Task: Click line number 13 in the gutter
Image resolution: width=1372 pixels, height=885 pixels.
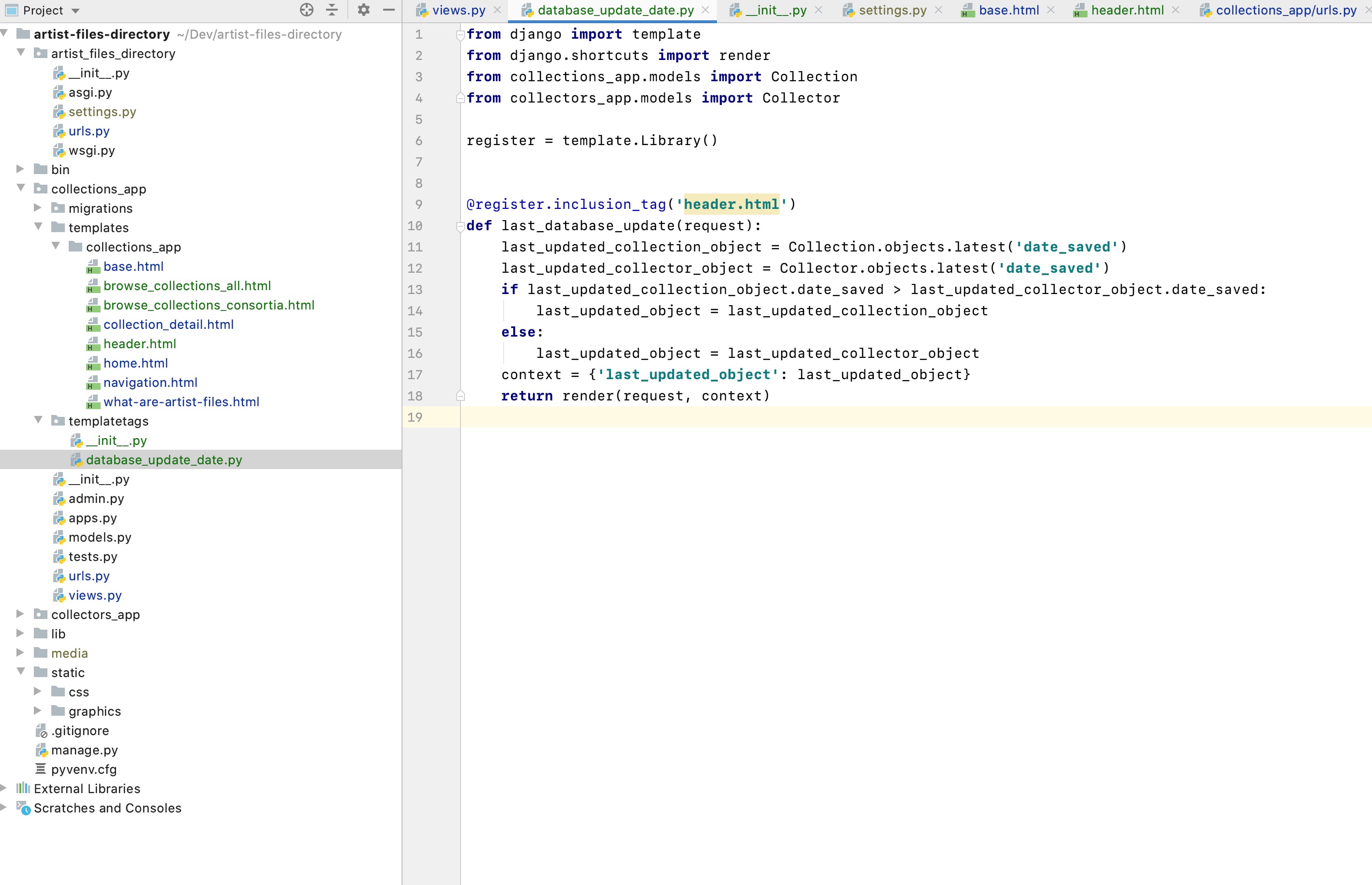Action: (x=415, y=290)
